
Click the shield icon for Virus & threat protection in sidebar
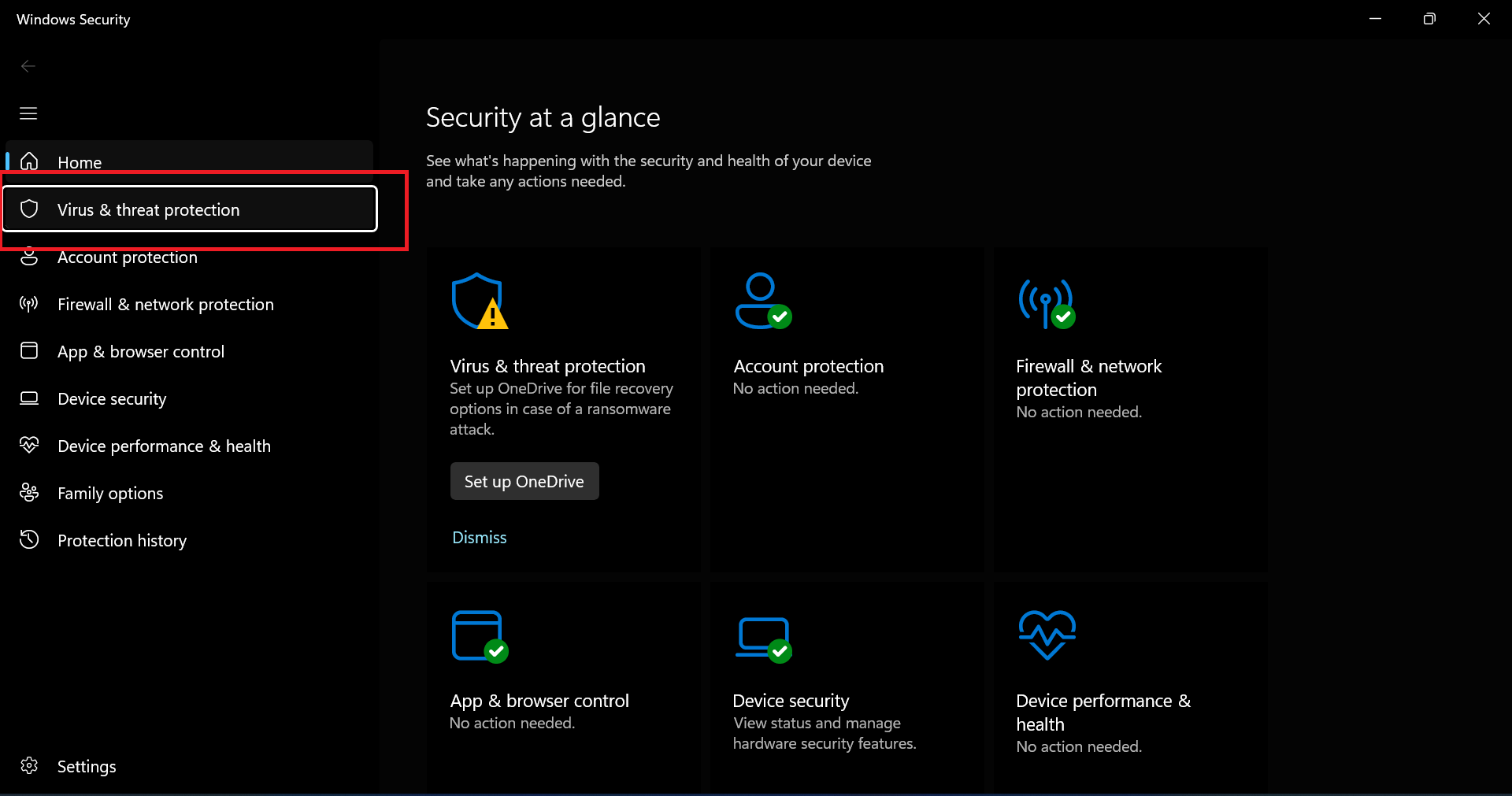coord(29,209)
